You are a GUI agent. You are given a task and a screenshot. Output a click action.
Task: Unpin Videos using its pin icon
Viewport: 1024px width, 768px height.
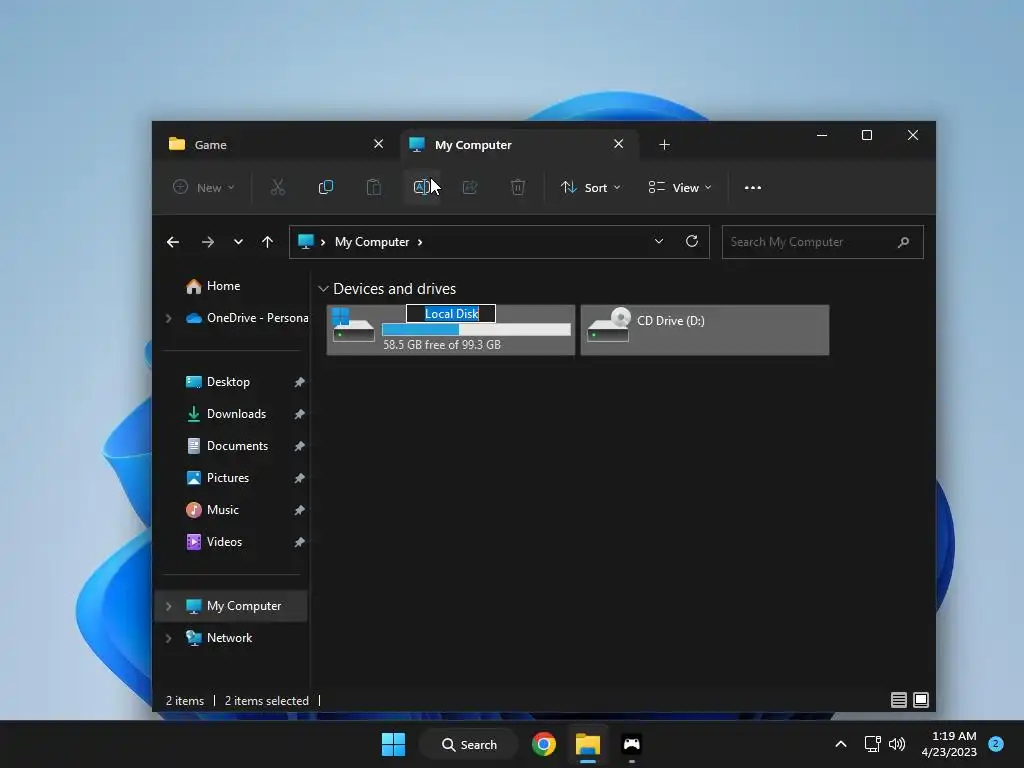tap(299, 542)
